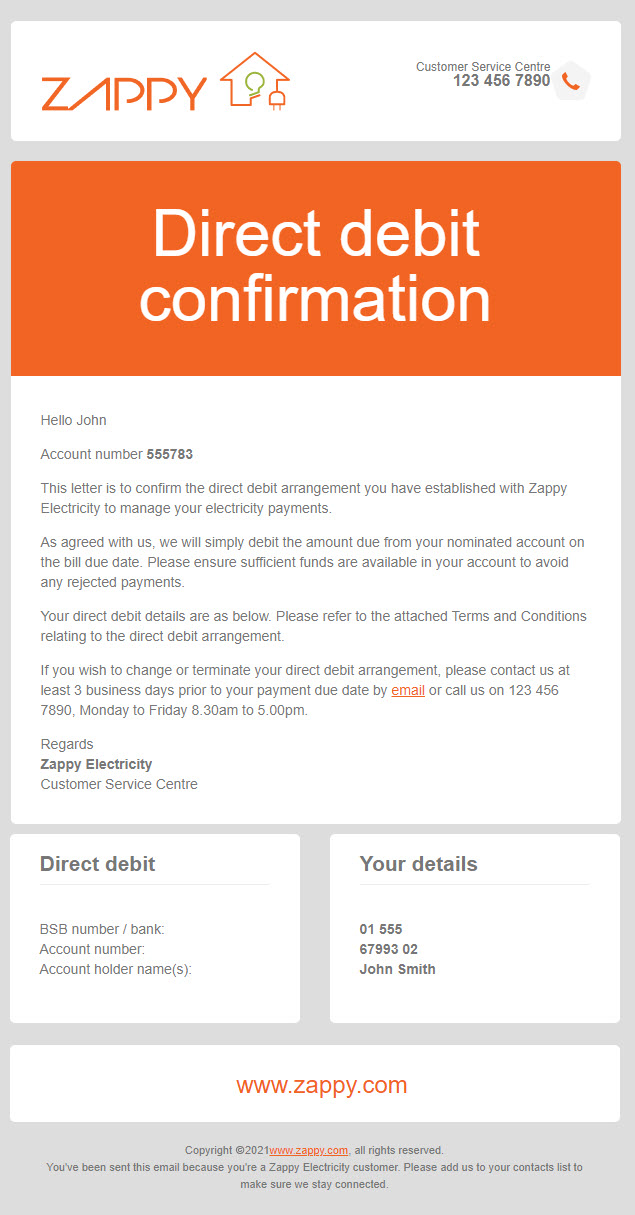Click the BSB number / bank label
The image size is (635, 1215).
tap(102, 929)
